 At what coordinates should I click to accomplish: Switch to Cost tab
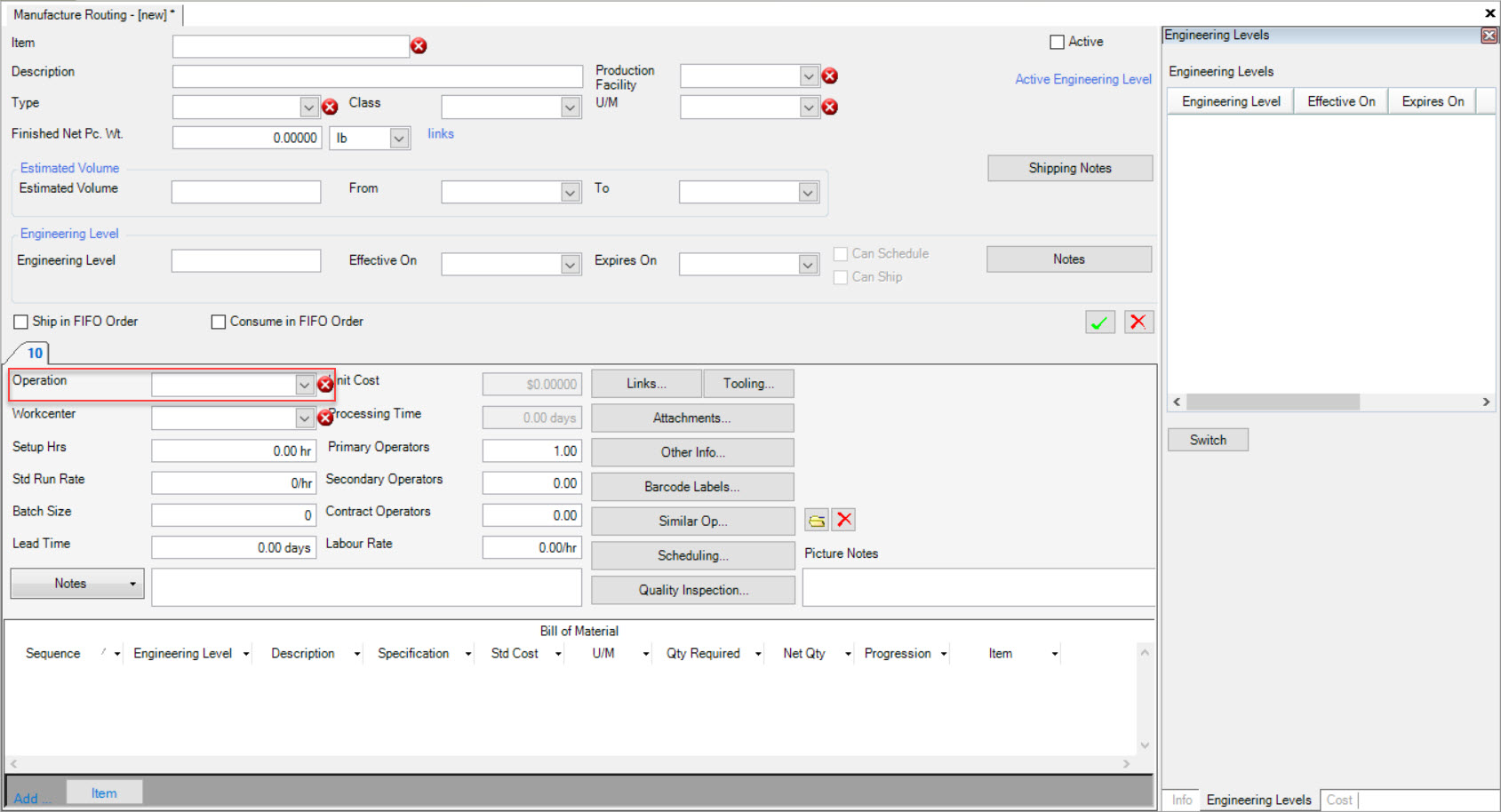pyautogui.click(x=1339, y=800)
